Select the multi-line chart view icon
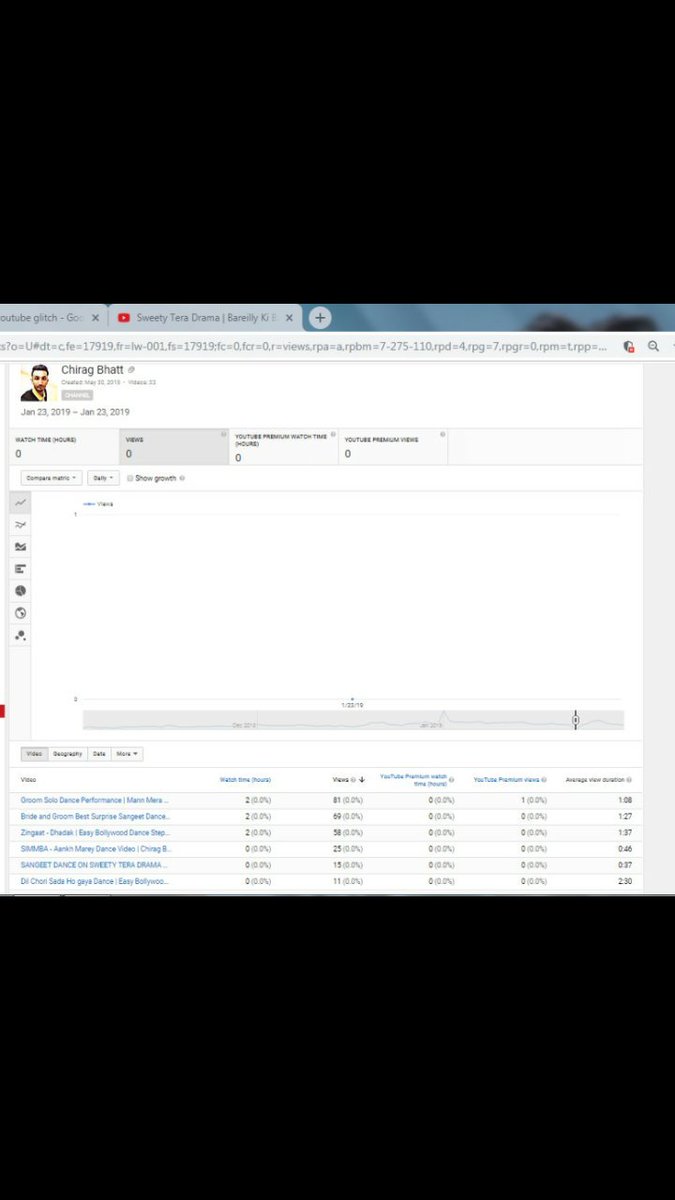 pyautogui.click(x=20, y=525)
